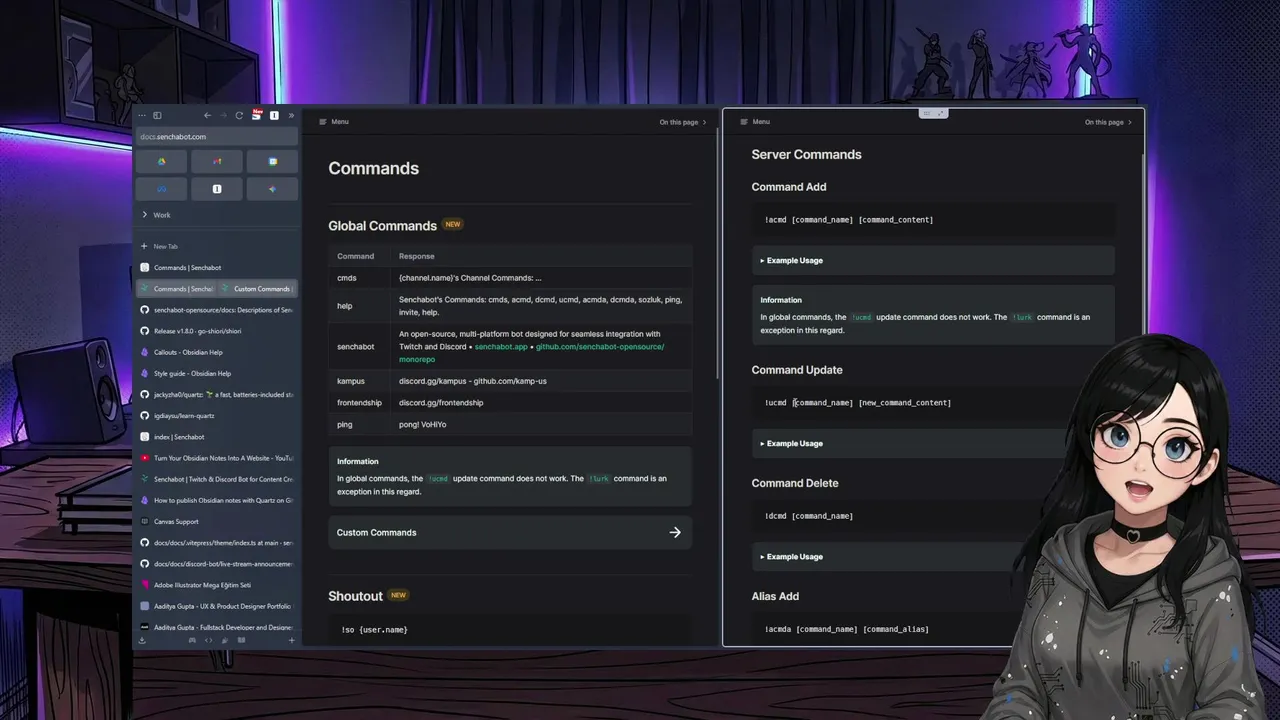Switch to the docs/docs/discord-bot live-stream tab
1280x720 pixels.
[217, 564]
